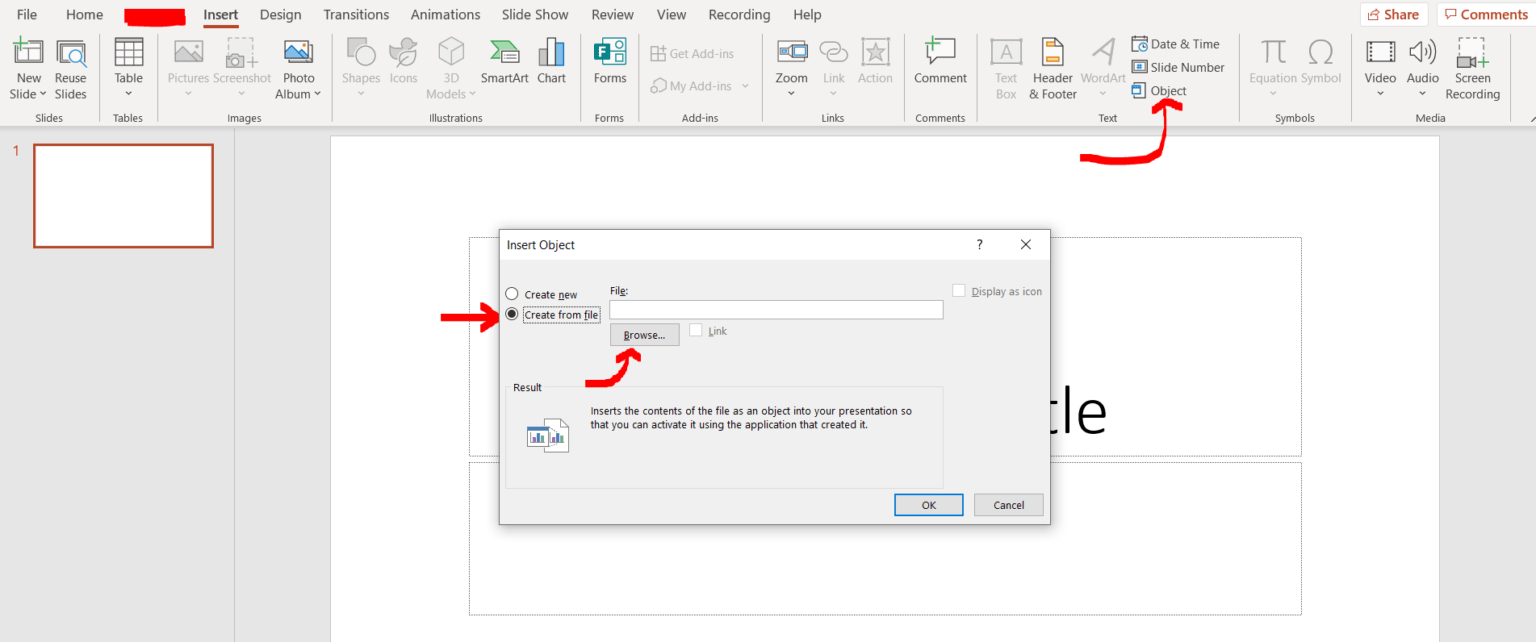Confirm with the OK button
The width and height of the screenshot is (1536, 642).
pyautogui.click(x=928, y=504)
